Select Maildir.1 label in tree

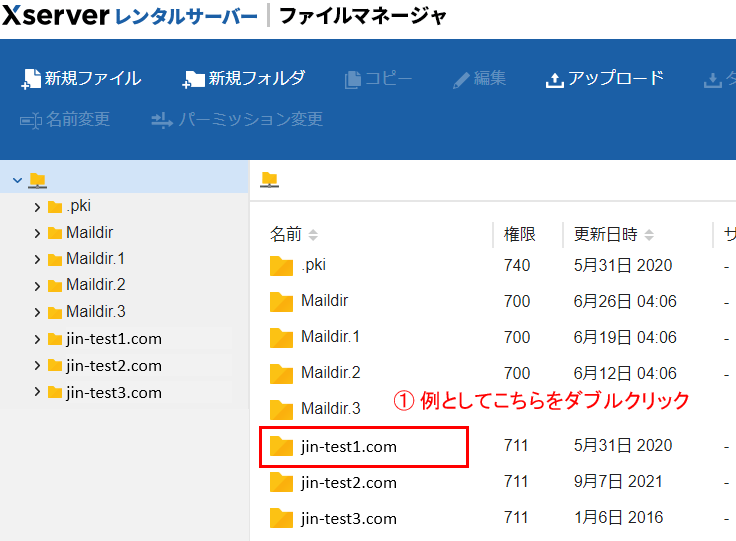95,259
